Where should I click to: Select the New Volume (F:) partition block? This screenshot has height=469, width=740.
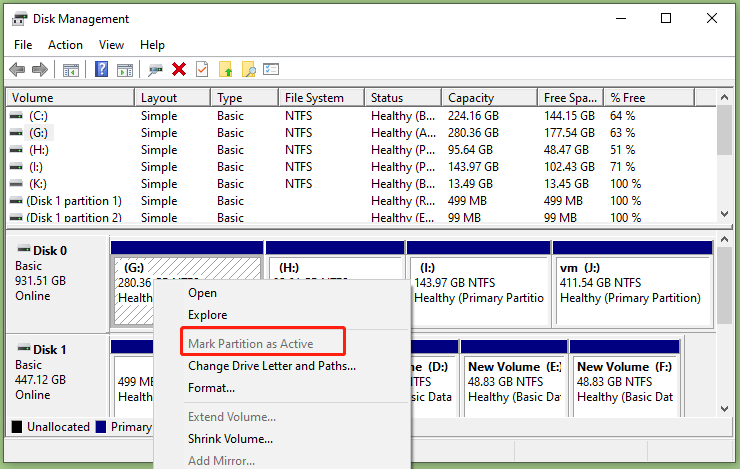click(624, 379)
